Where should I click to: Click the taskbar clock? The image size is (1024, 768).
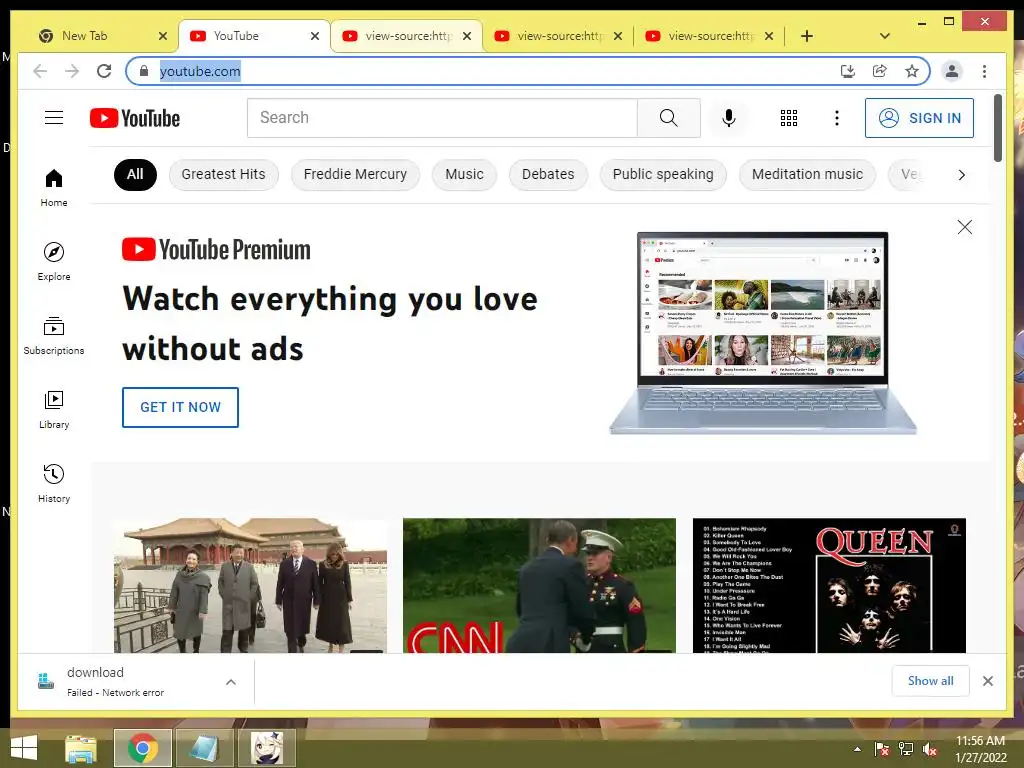(980, 749)
